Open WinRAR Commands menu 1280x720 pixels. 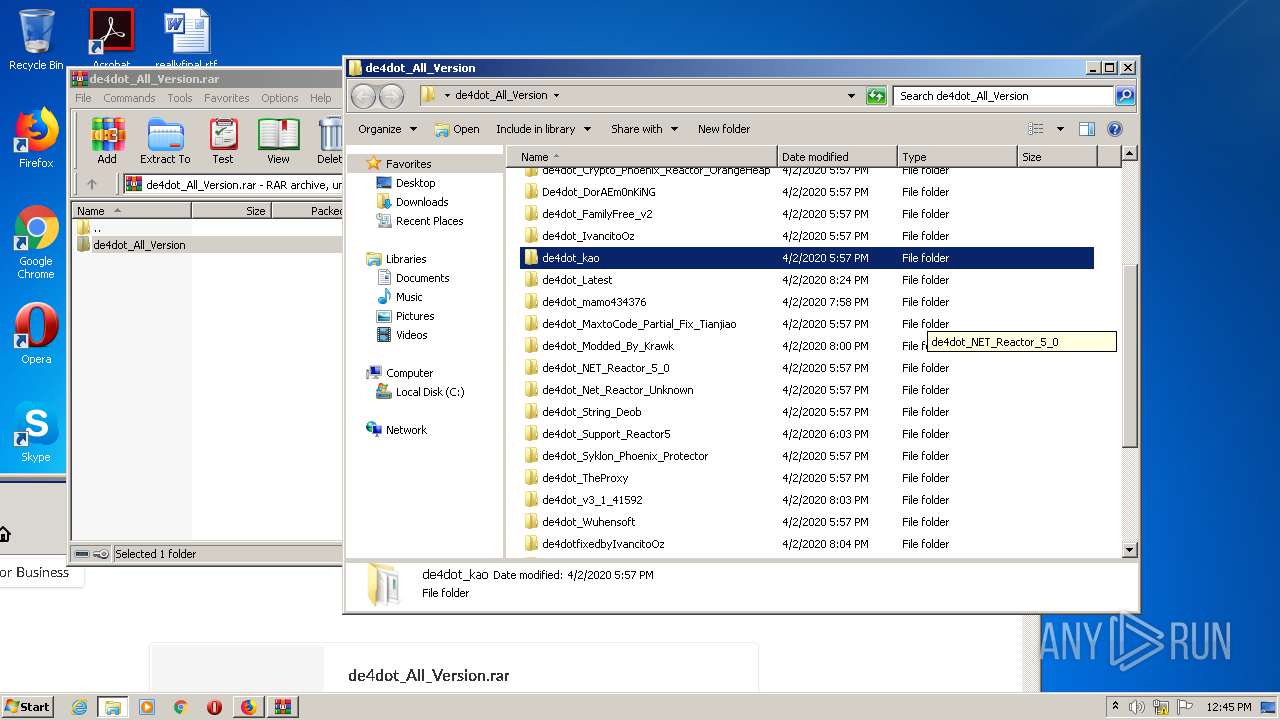129,98
